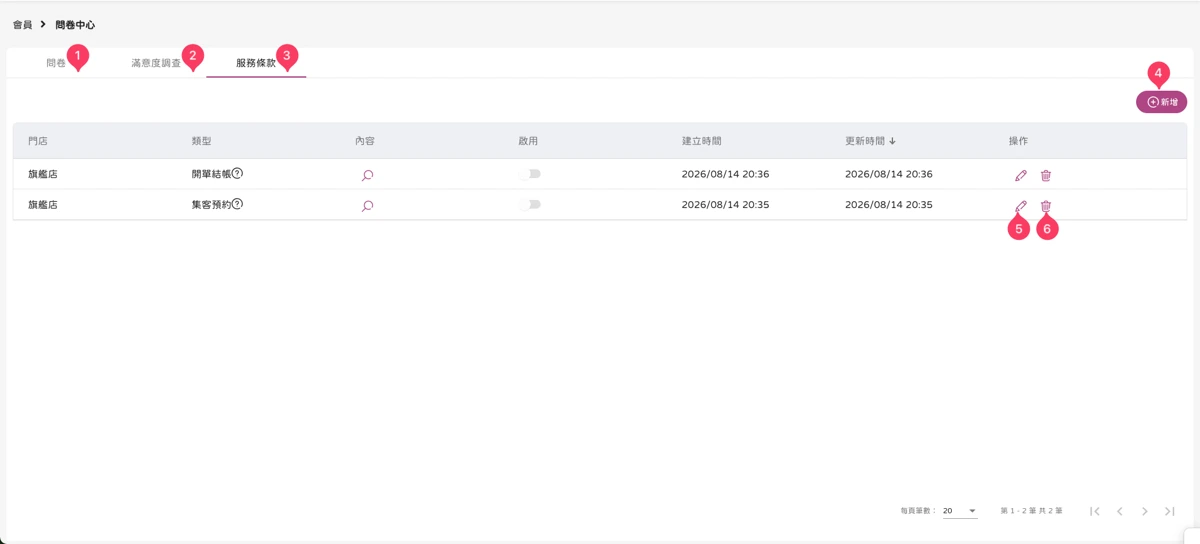Delete the 開單結帳 row with the trash icon

pyautogui.click(x=1046, y=175)
